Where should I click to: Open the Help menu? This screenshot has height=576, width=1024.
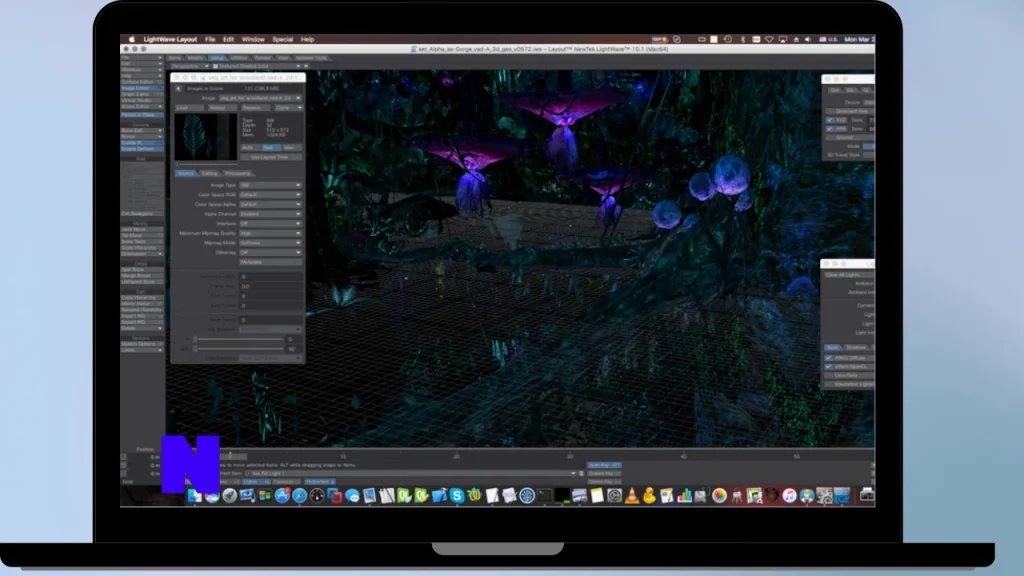coord(307,39)
